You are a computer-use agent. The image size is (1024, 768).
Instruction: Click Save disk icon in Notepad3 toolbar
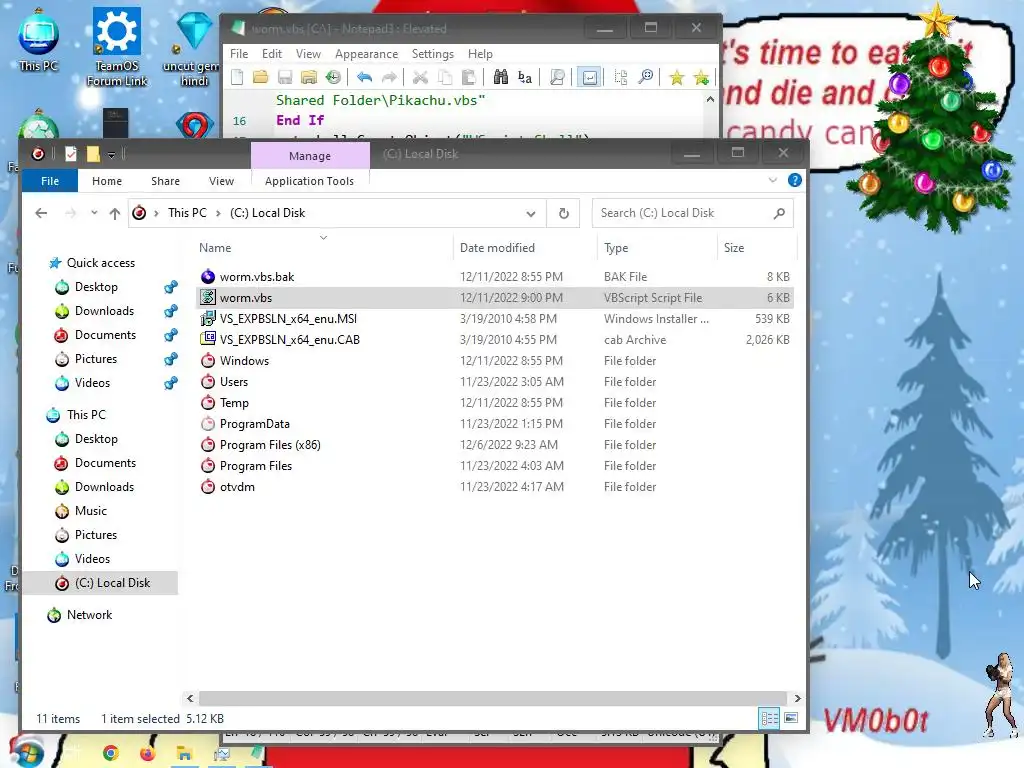(x=285, y=78)
